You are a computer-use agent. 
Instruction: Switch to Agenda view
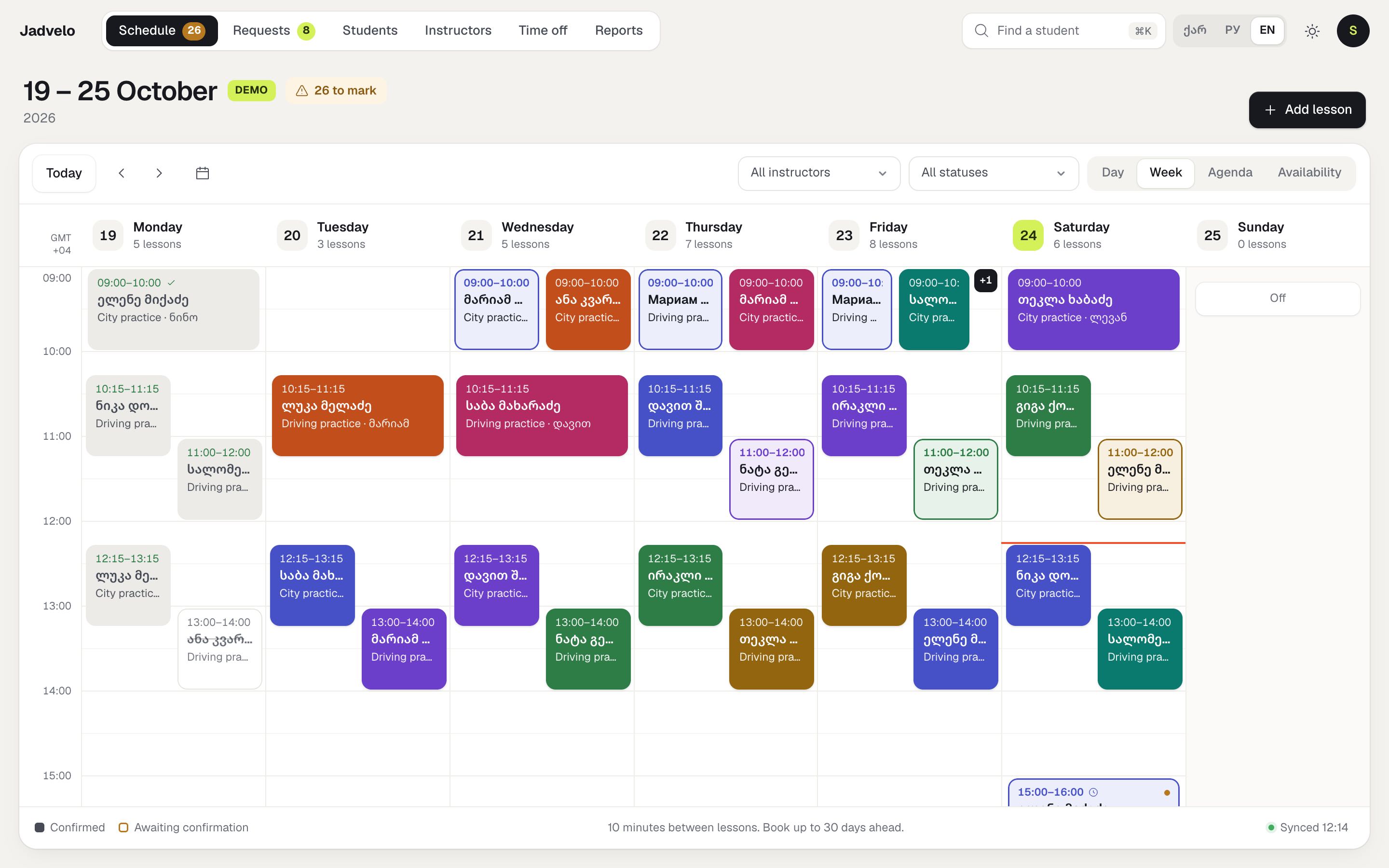tap(1230, 173)
